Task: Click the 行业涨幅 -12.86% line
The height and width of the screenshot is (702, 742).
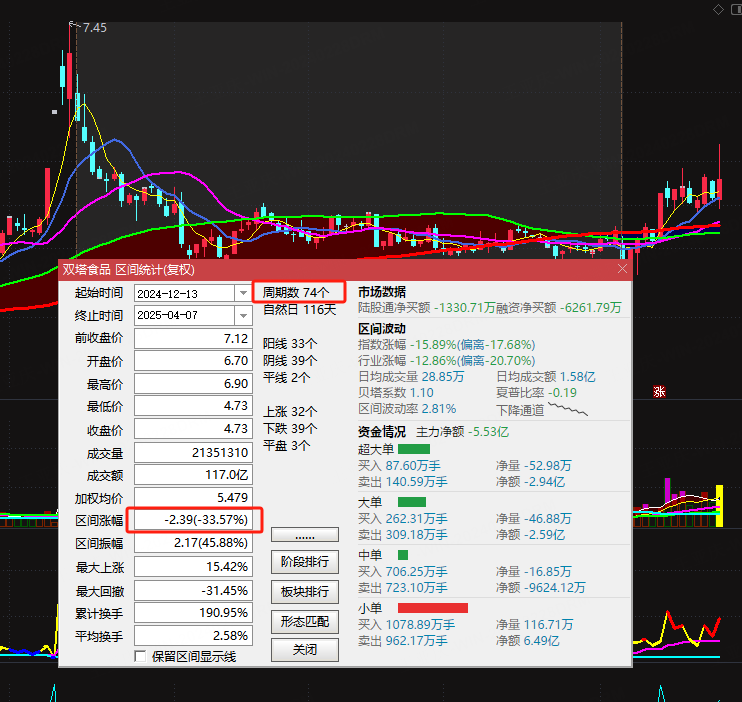Action: (447, 361)
